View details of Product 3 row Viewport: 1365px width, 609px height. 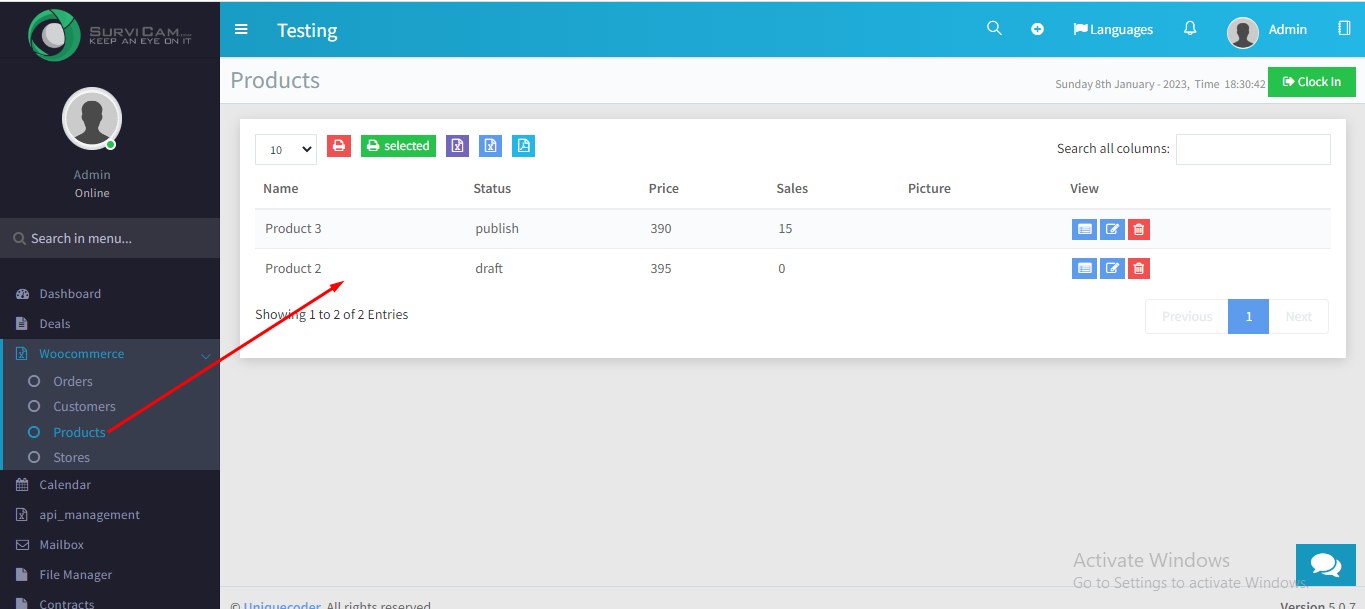1084,229
